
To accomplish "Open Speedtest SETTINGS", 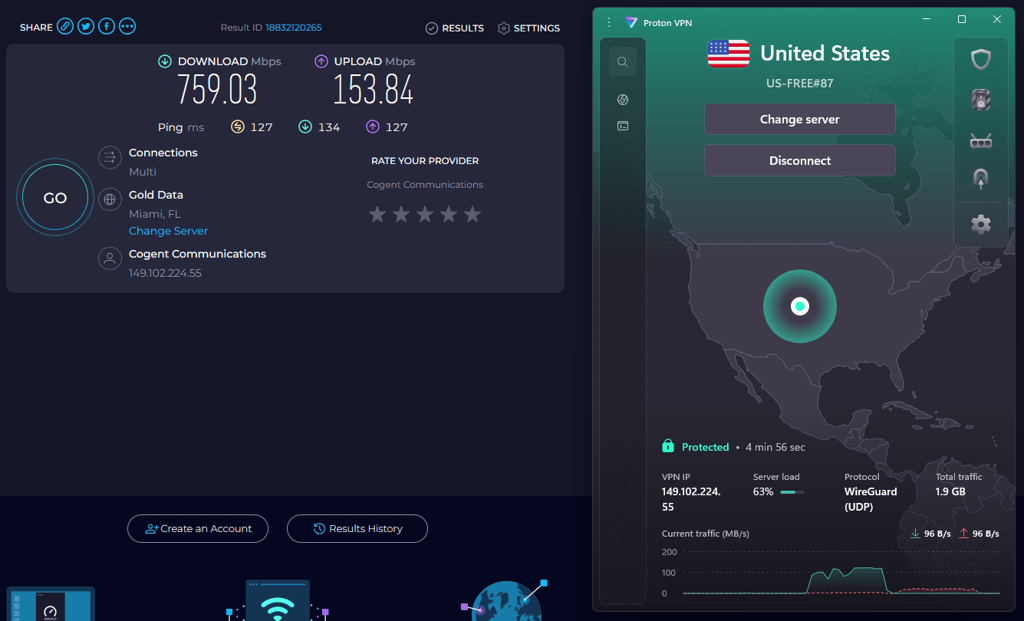I will pyautogui.click(x=528, y=28).
